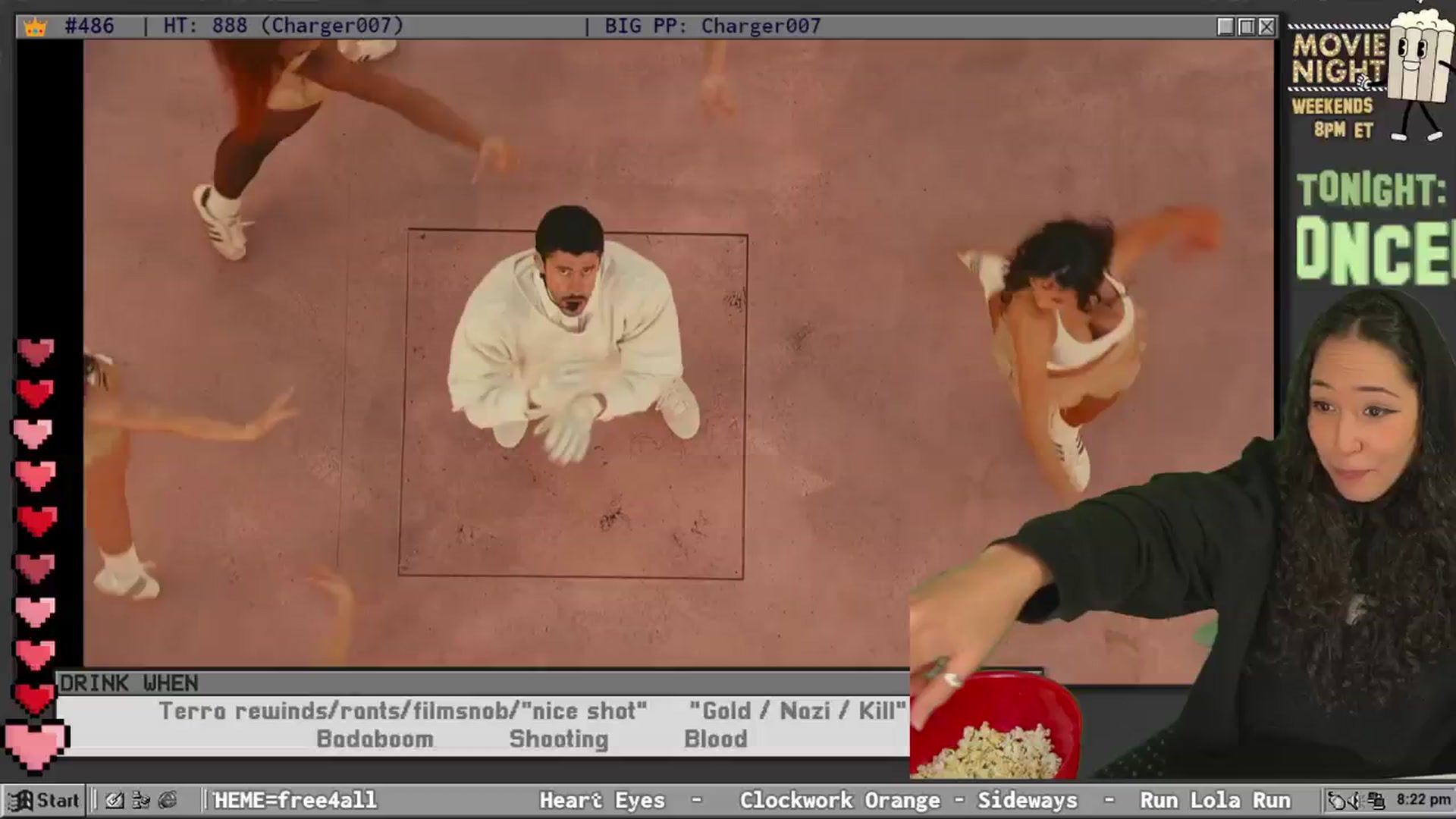Click the #486 counter in title bar
The width and height of the screenshot is (1456, 819).
tap(89, 26)
